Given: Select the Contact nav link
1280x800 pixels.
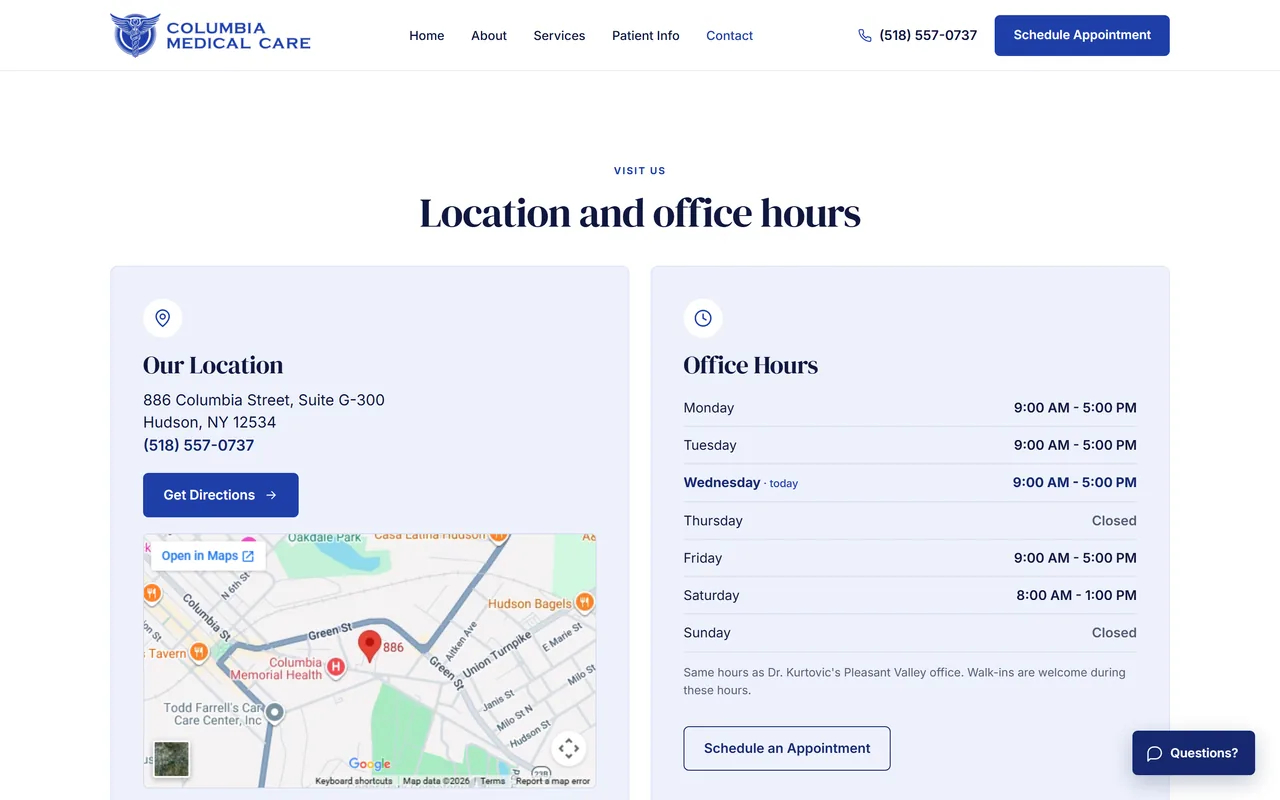Looking at the screenshot, I should click(730, 36).
